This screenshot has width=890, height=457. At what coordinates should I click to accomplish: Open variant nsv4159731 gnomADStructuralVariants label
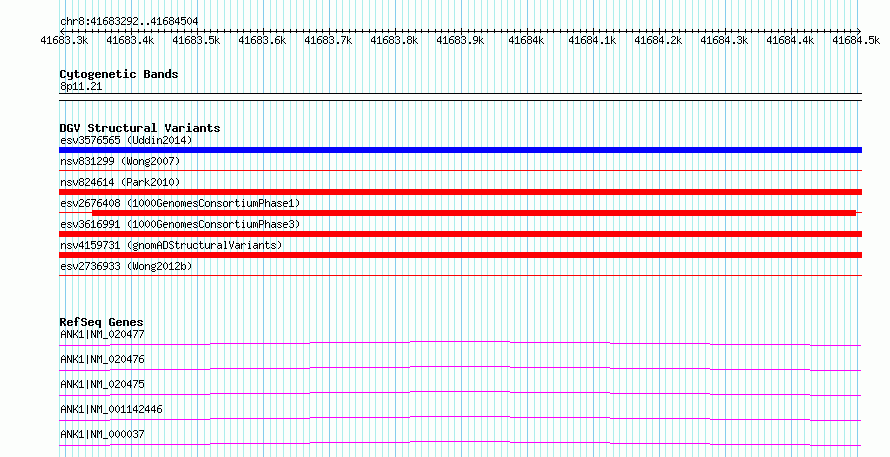tap(171, 245)
